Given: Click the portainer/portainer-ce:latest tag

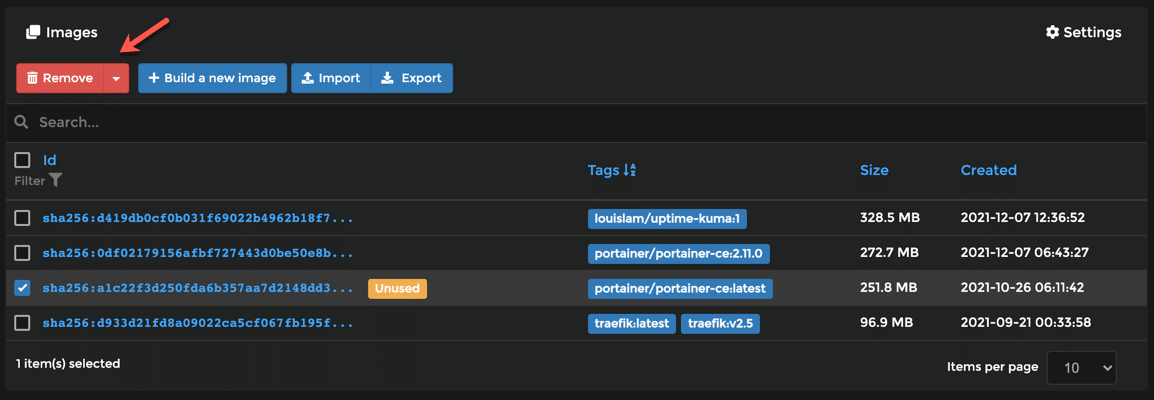Looking at the screenshot, I should point(680,288).
